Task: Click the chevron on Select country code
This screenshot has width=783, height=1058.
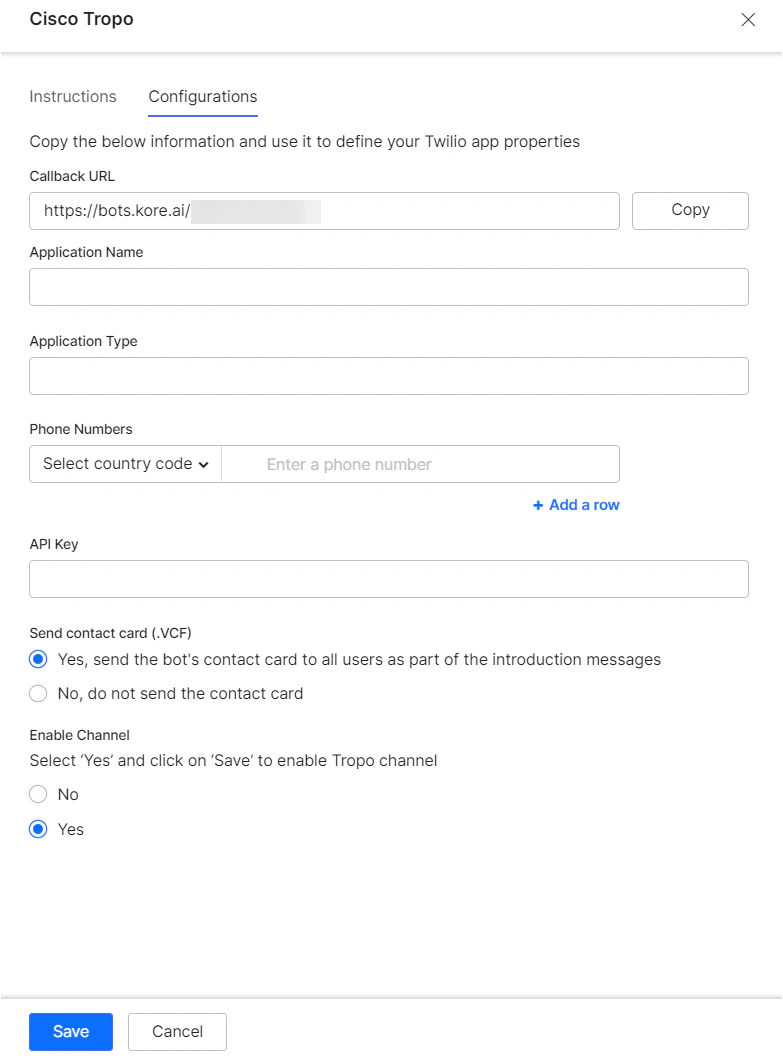Action: pyautogui.click(x=203, y=464)
